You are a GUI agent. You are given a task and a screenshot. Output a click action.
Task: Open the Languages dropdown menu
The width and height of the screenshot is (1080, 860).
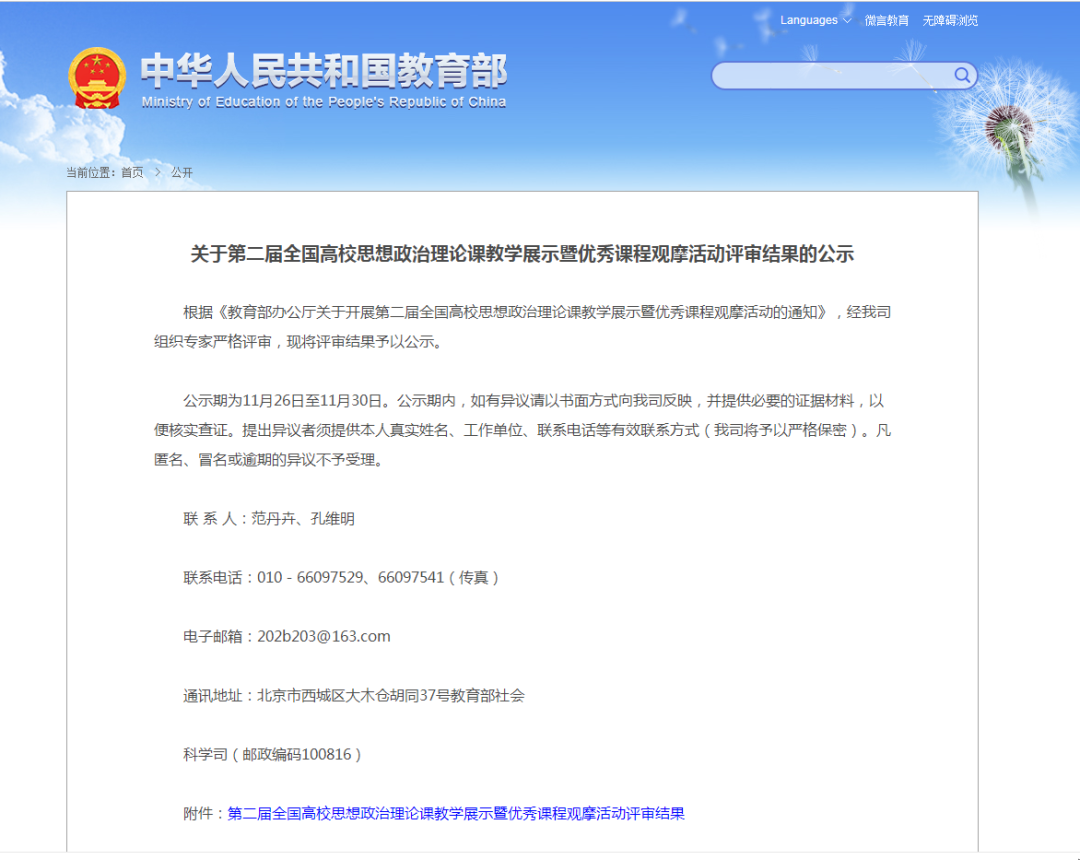809,20
